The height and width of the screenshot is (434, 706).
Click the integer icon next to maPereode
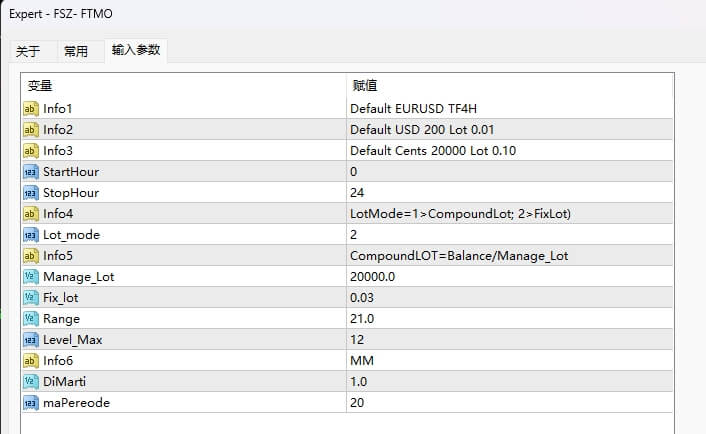(30, 402)
